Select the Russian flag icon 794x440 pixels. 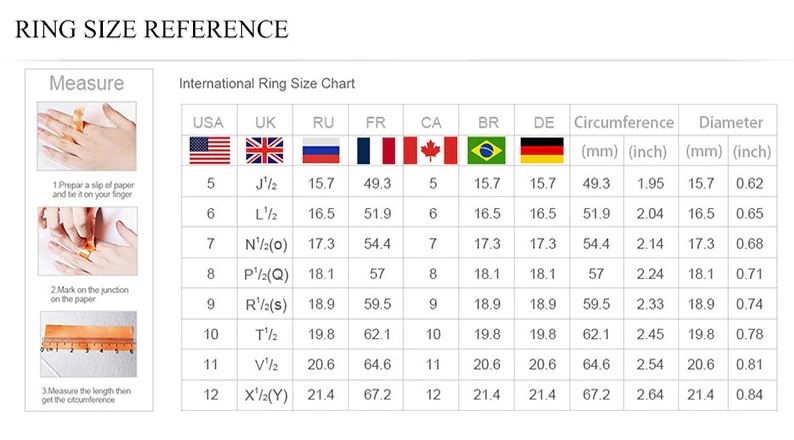coord(321,151)
